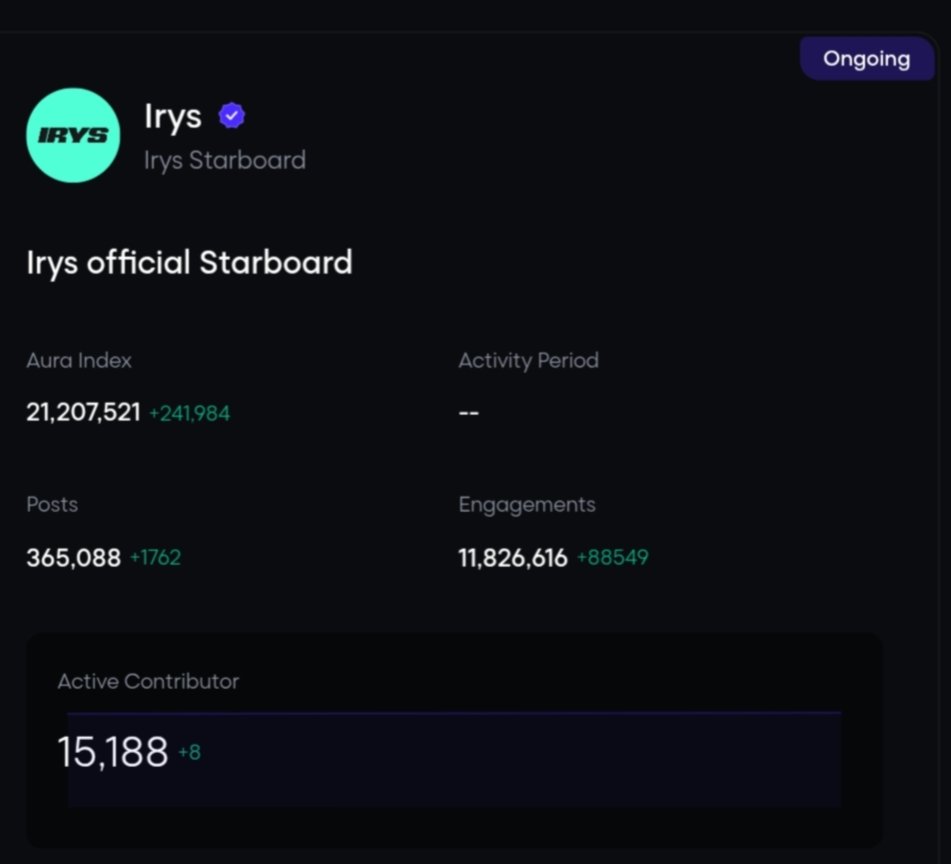
Task: Select the Engagements count 11,826,616
Action: click(512, 558)
